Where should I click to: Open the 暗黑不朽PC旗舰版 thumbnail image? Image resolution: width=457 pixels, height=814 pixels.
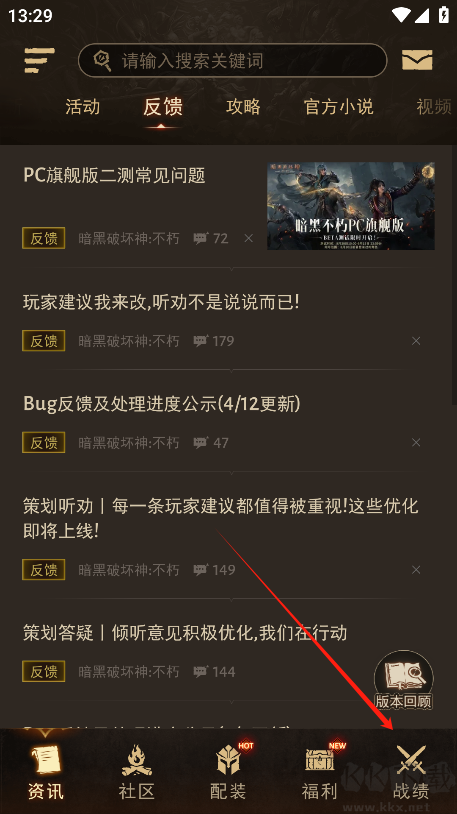[351, 206]
